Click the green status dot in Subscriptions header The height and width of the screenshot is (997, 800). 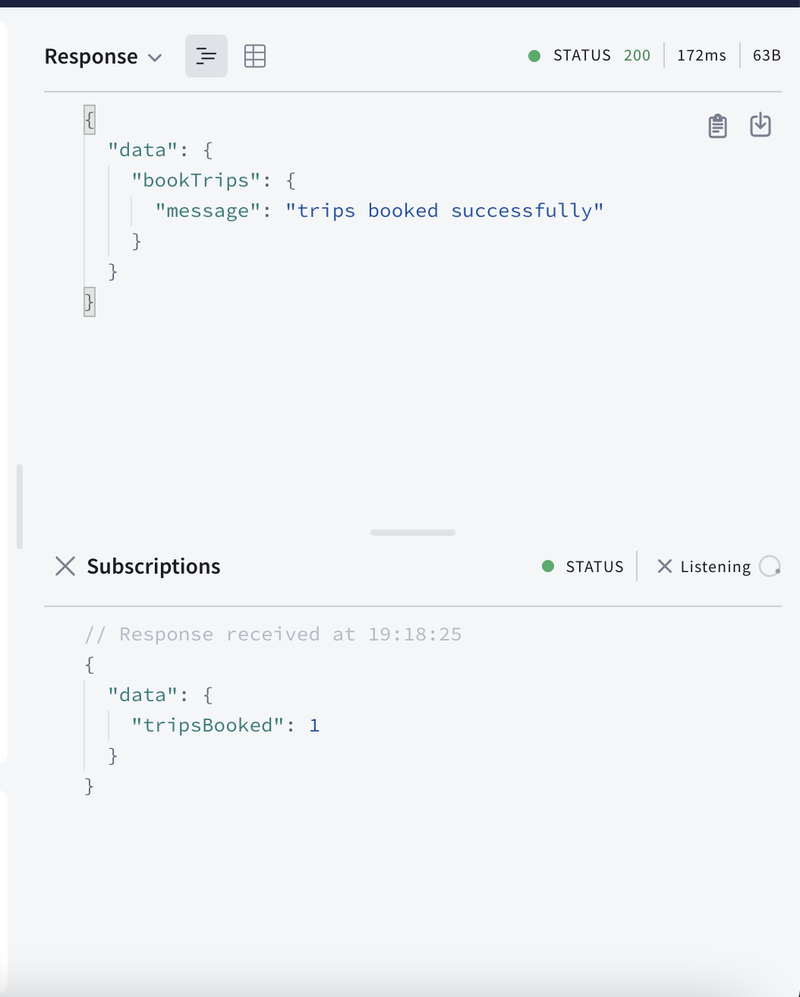547,566
